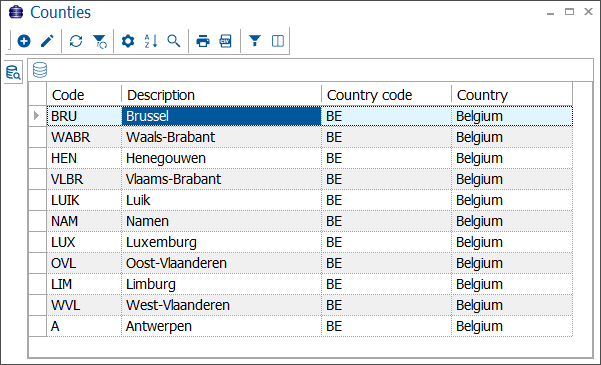Image resolution: width=601 pixels, height=365 pixels.
Task: Sort by Description column header
Action: point(221,95)
